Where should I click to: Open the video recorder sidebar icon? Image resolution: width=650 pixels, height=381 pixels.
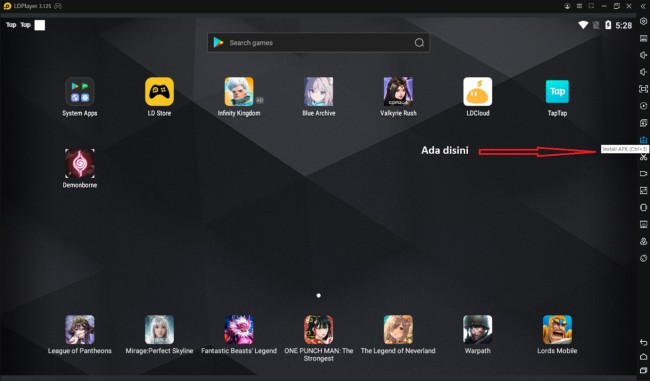point(643,174)
